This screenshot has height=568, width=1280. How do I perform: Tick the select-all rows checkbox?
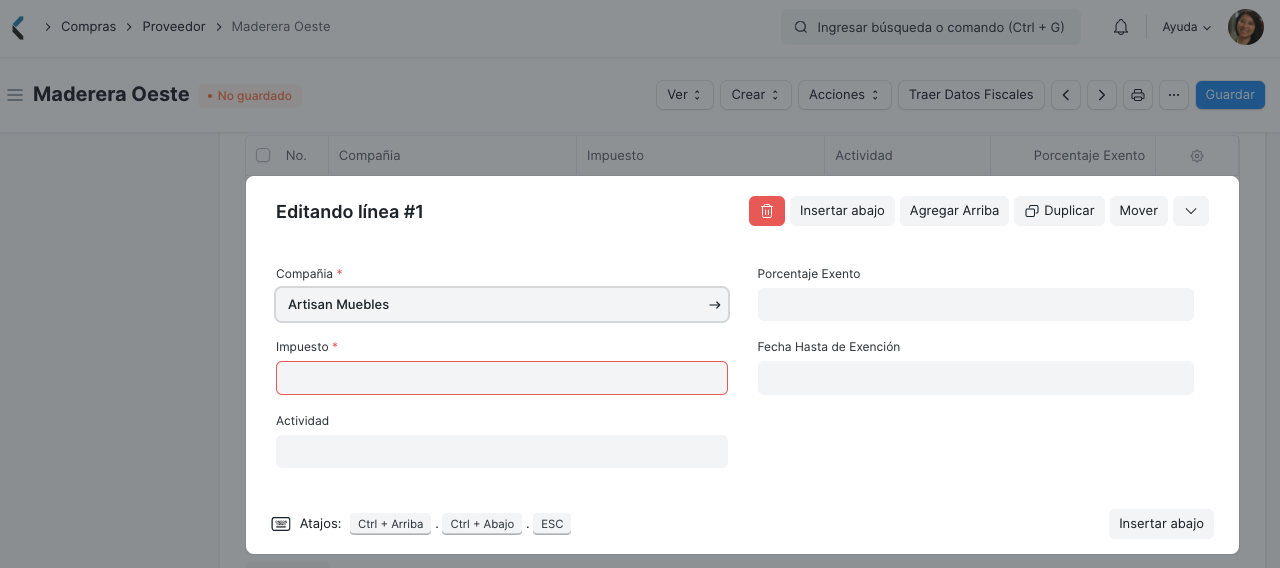(263, 155)
